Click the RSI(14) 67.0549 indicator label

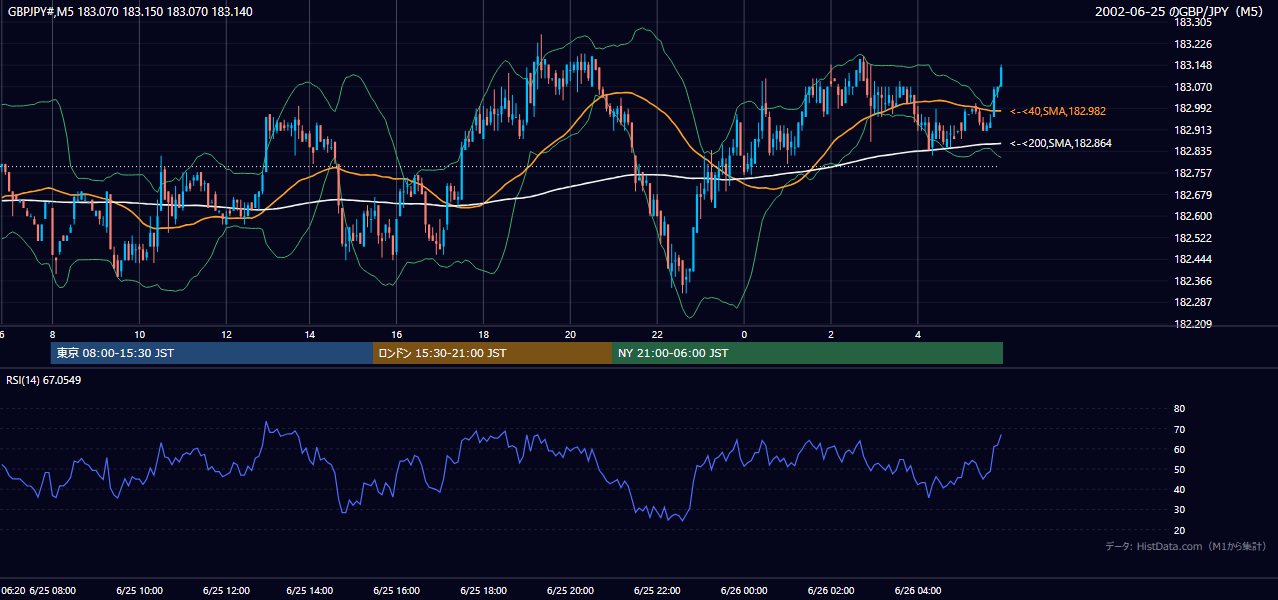pyautogui.click(x=43, y=380)
